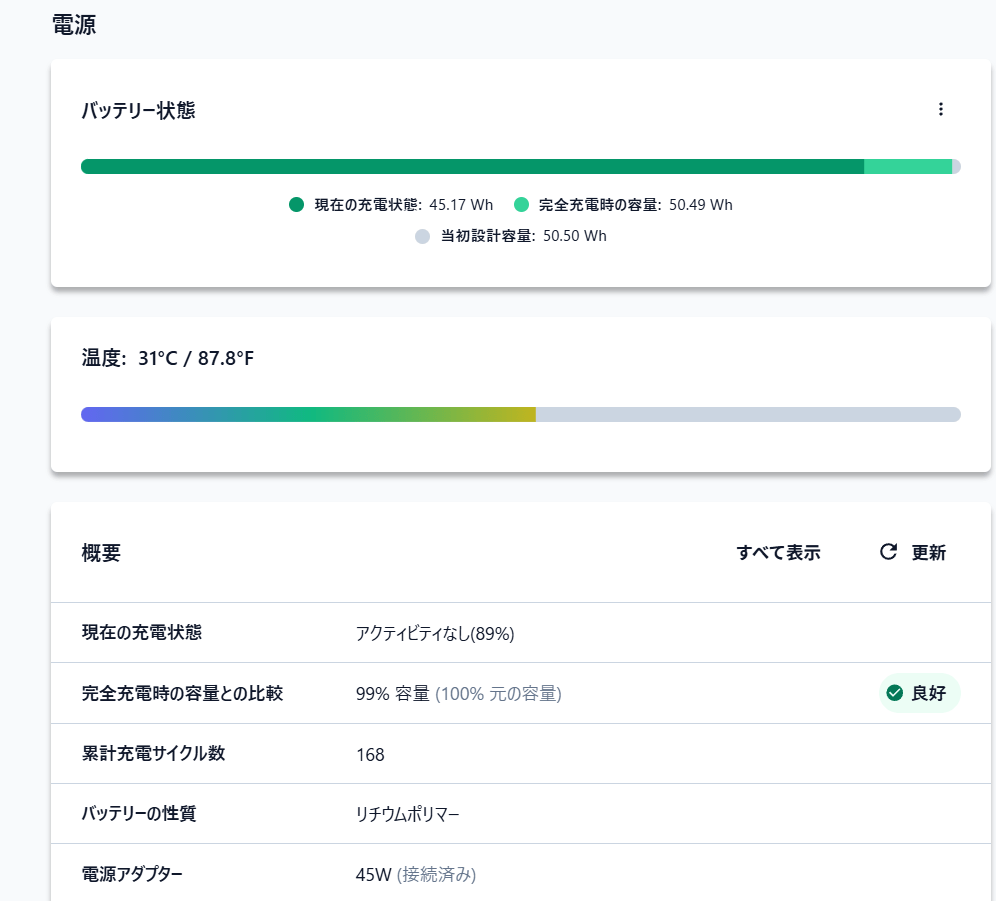Select the 現在の充電状態 row label
The width and height of the screenshot is (996, 901).
[x=142, y=633]
